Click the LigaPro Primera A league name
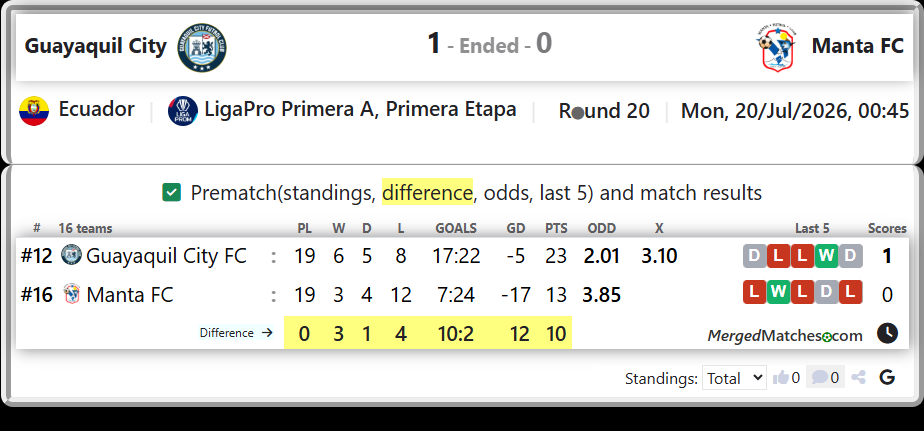The height and width of the screenshot is (431, 924). click(360, 110)
